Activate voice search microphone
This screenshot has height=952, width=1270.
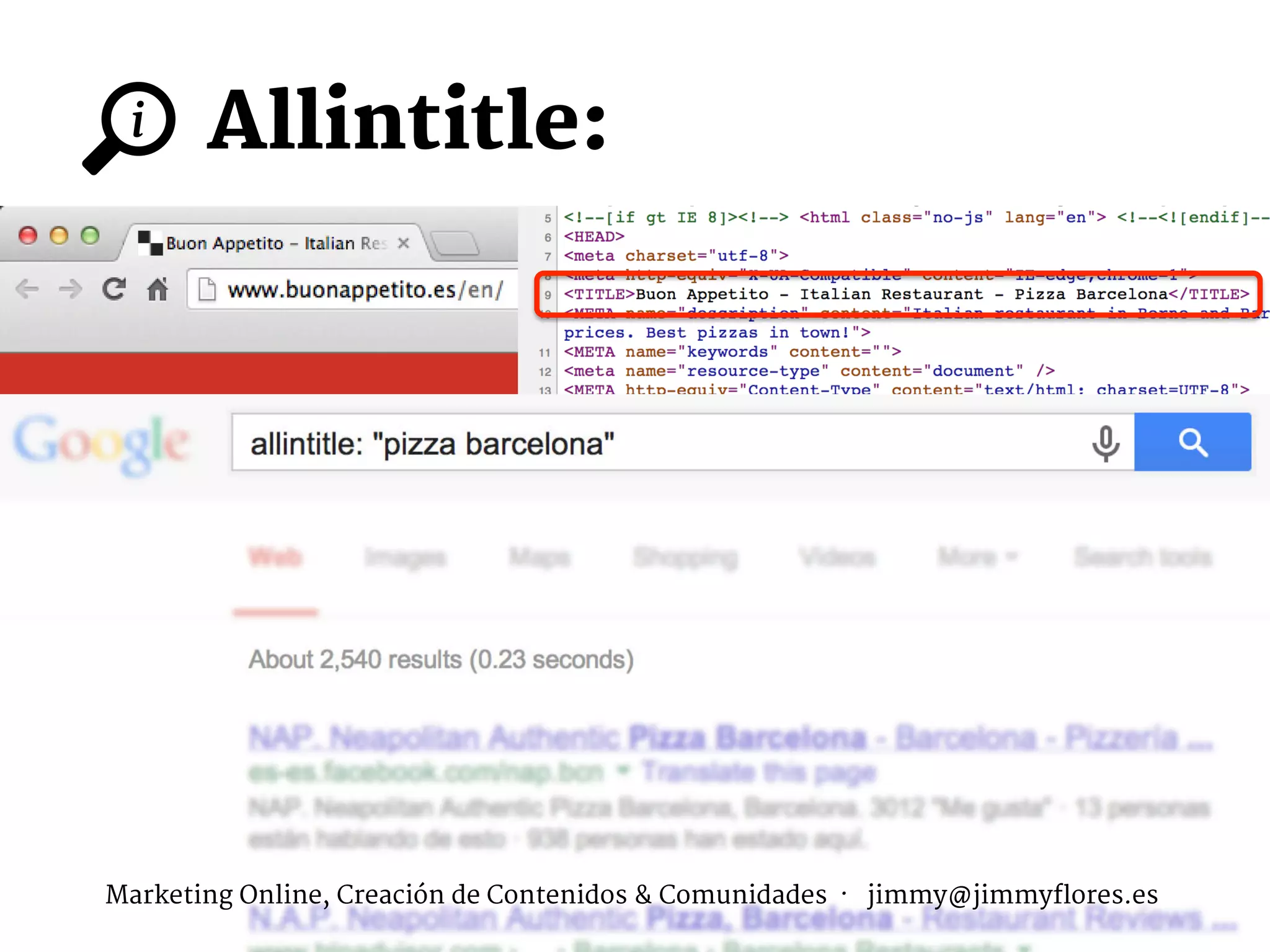point(1106,444)
